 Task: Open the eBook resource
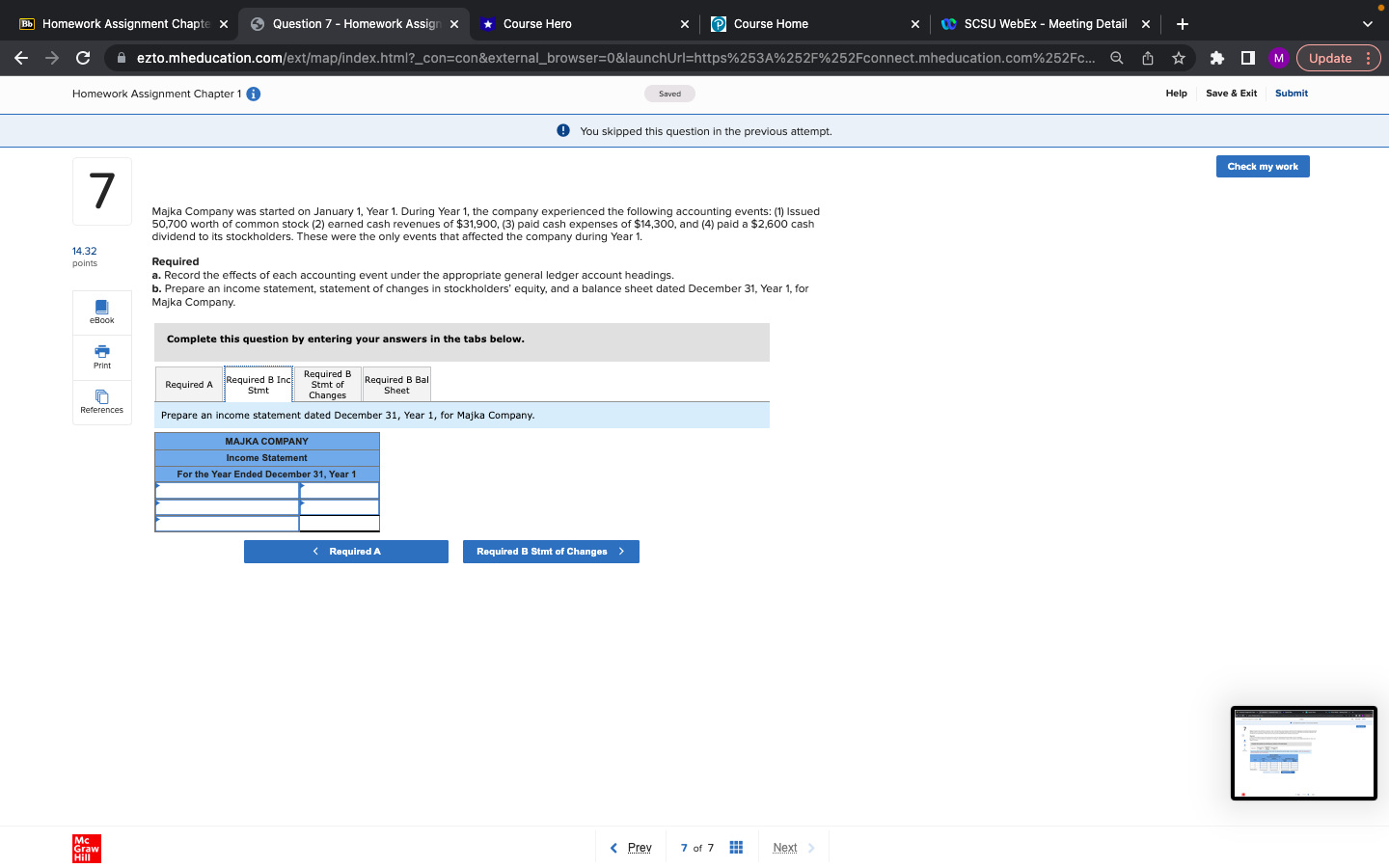tap(101, 312)
